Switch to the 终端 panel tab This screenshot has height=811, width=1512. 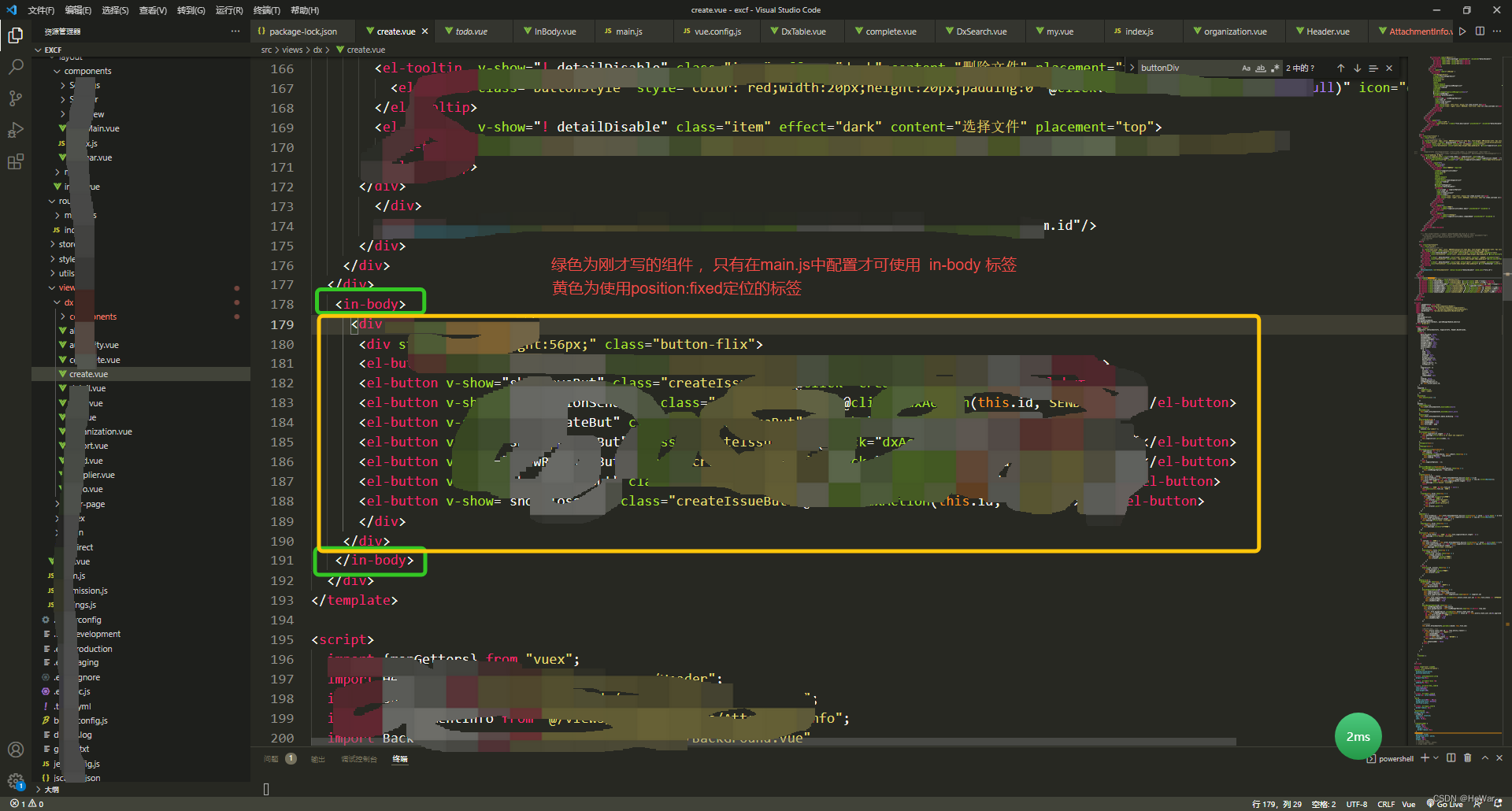coord(400,759)
